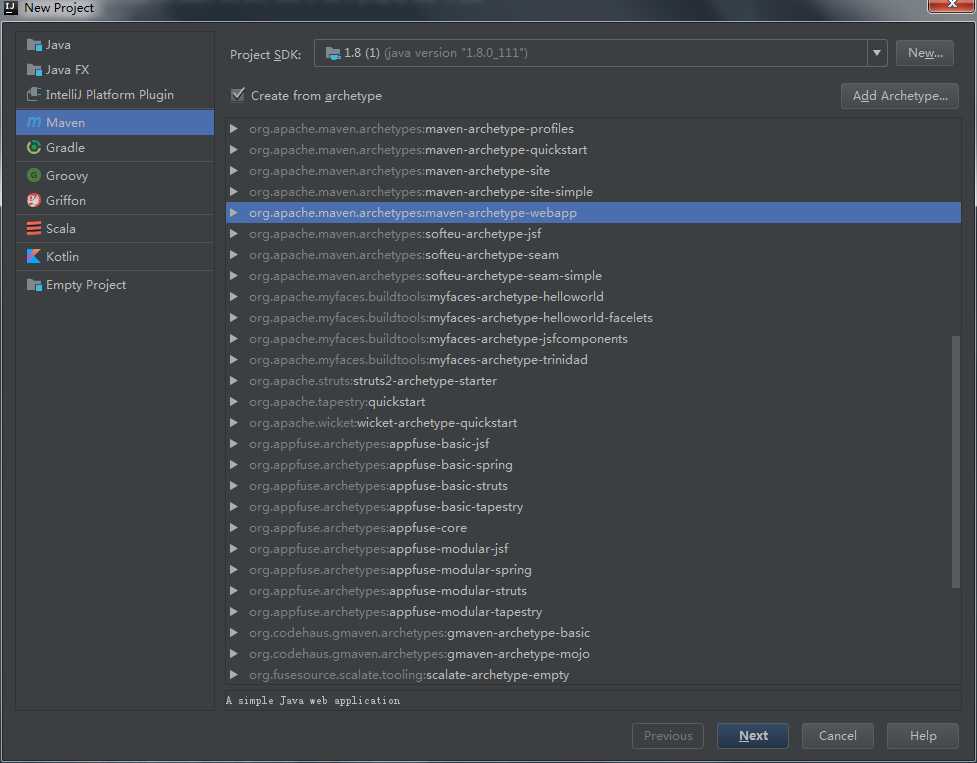
Task: Choose Java FX project type label
Action: [67, 70]
